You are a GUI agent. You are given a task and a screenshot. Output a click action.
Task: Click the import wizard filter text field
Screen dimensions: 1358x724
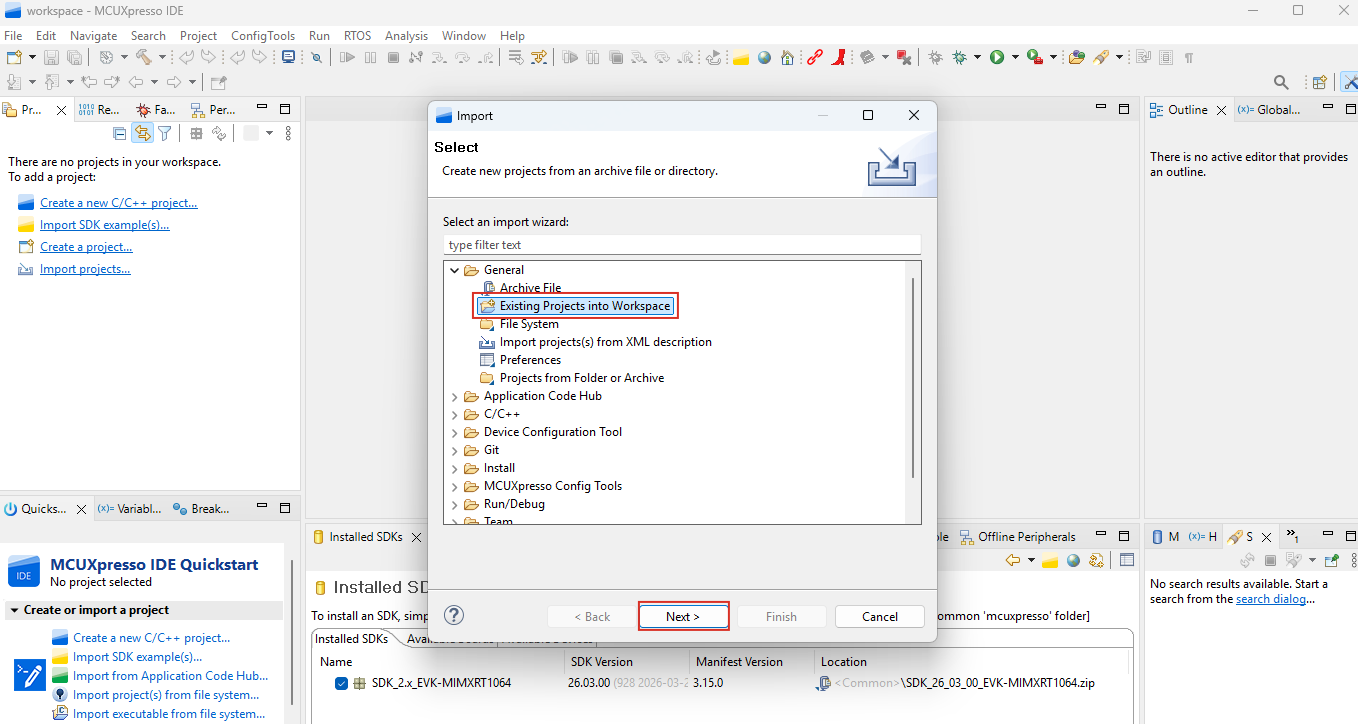pyautogui.click(x=682, y=245)
